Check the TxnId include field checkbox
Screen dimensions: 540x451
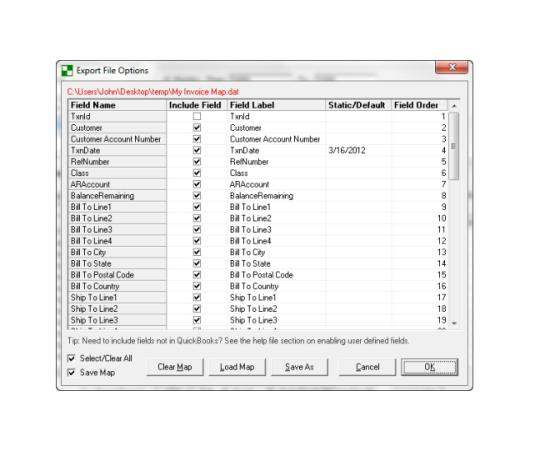click(x=197, y=116)
